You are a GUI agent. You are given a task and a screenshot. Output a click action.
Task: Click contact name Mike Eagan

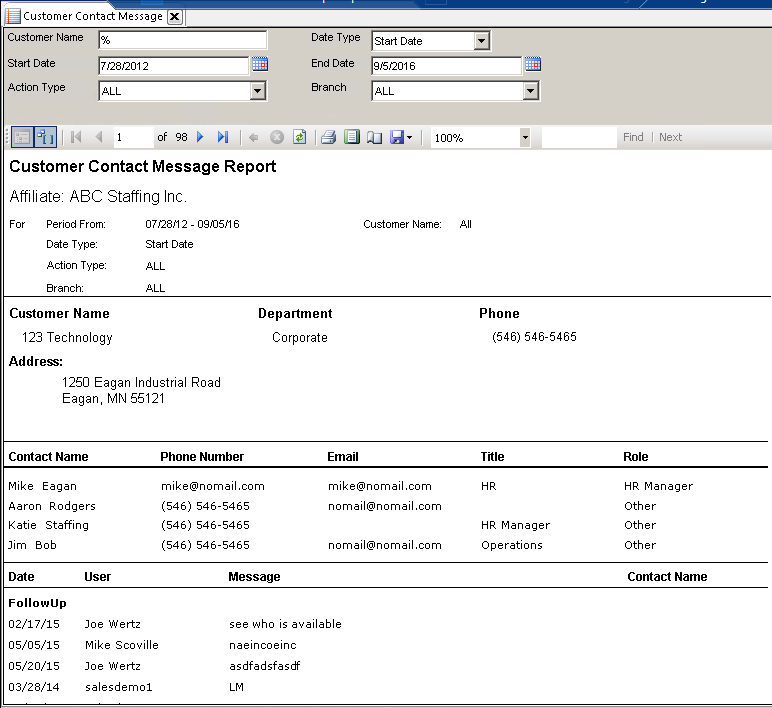click(x=42, y=486)
